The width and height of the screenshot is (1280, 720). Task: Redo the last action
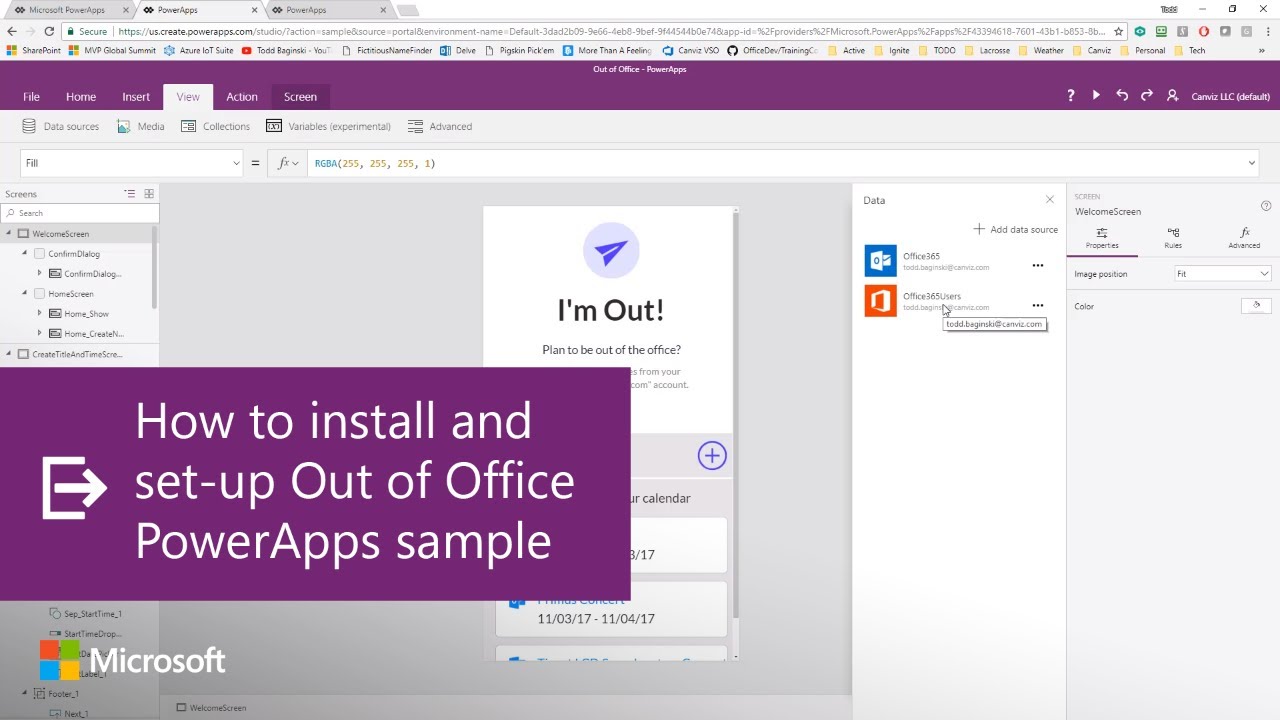[x=1147, y=96]
